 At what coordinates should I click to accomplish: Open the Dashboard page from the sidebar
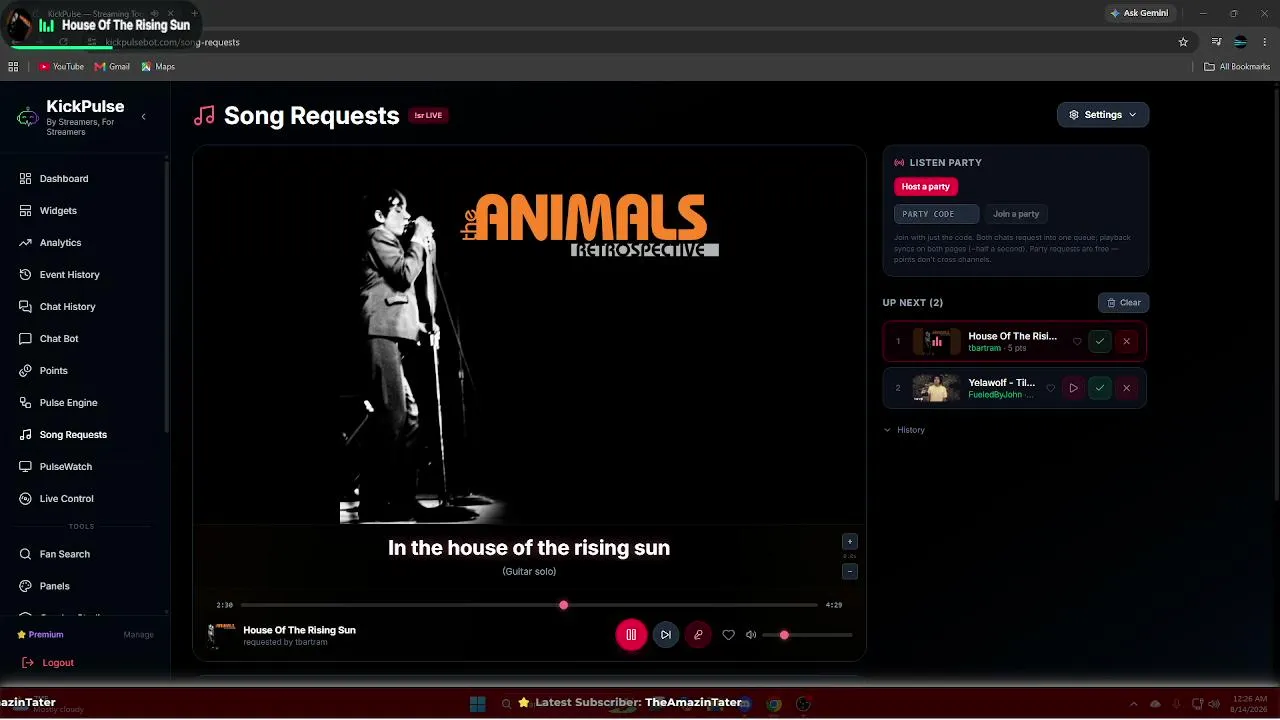pyautogui.click(x=64, y=179)
